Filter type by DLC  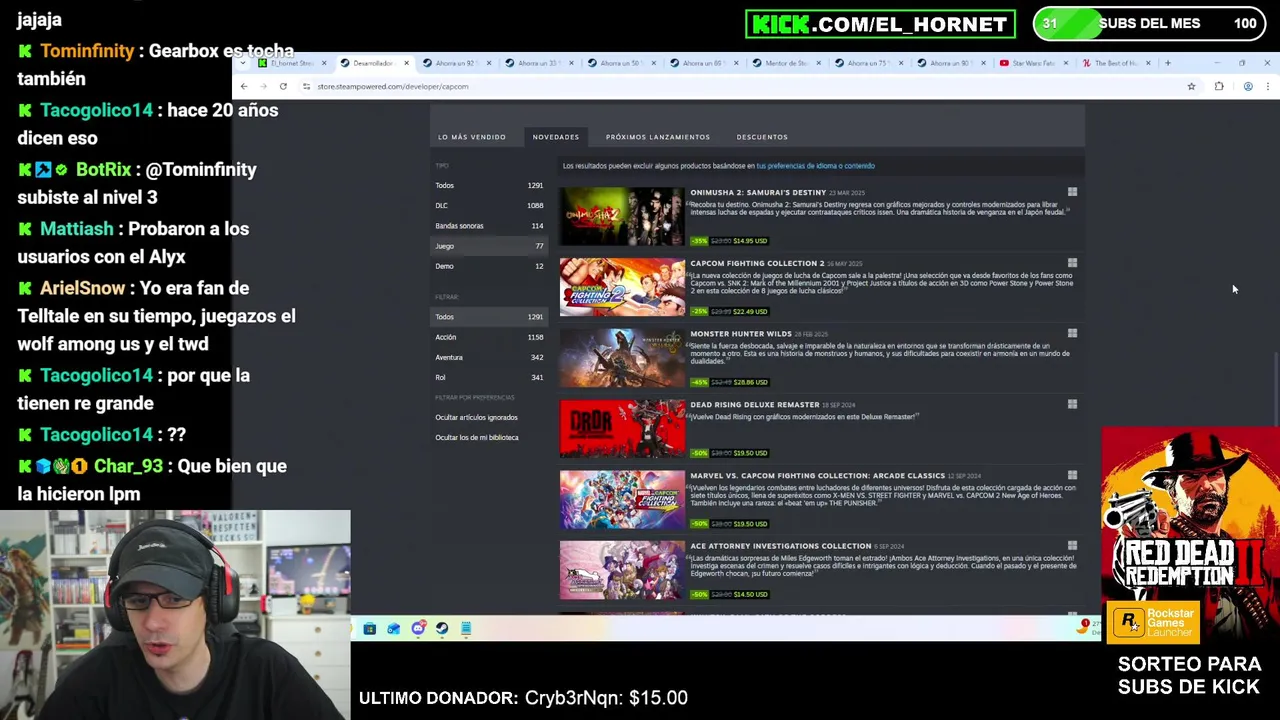pyautogui.click(x=489, y=206)
